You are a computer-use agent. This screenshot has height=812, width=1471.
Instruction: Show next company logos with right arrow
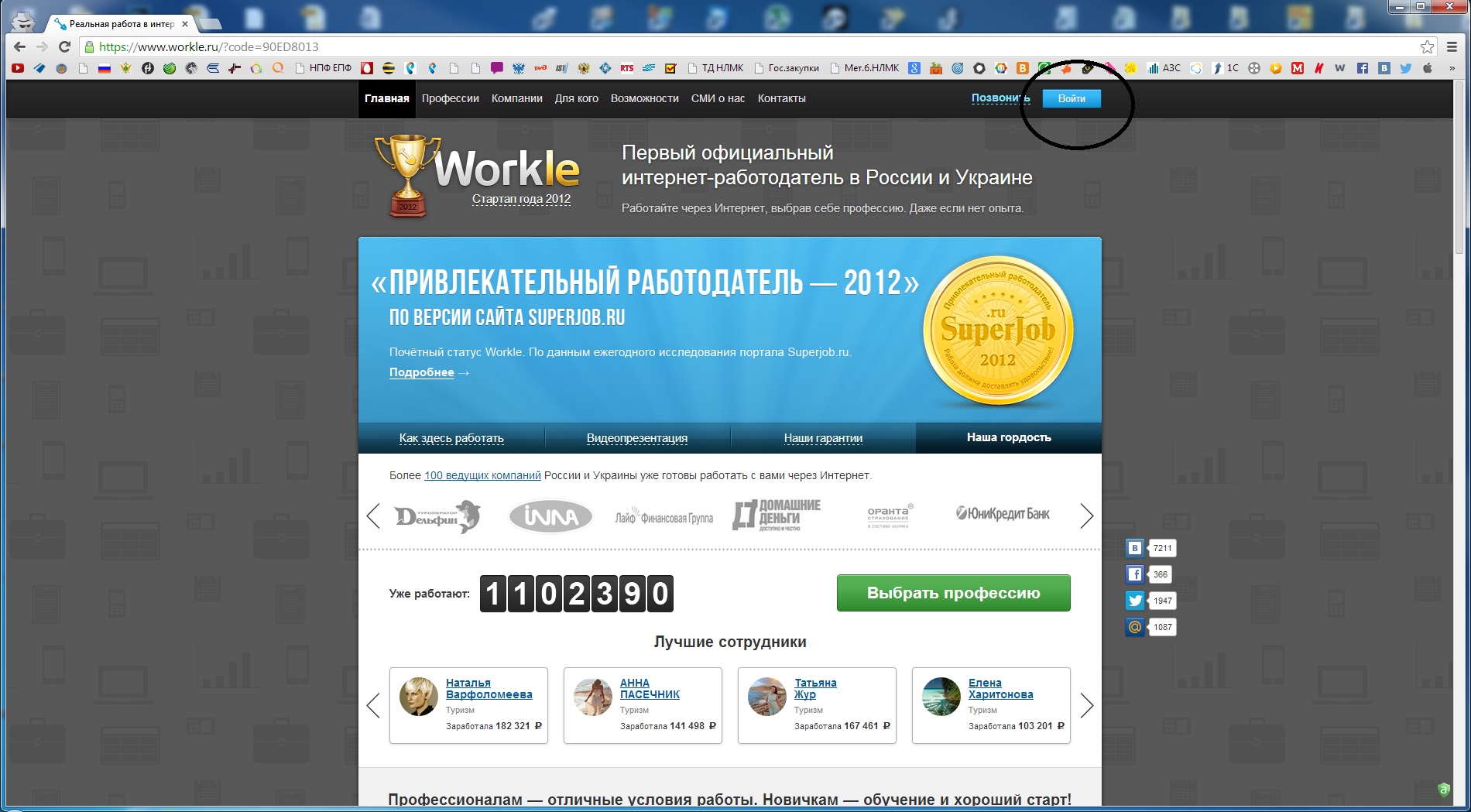click(1087, 516)
